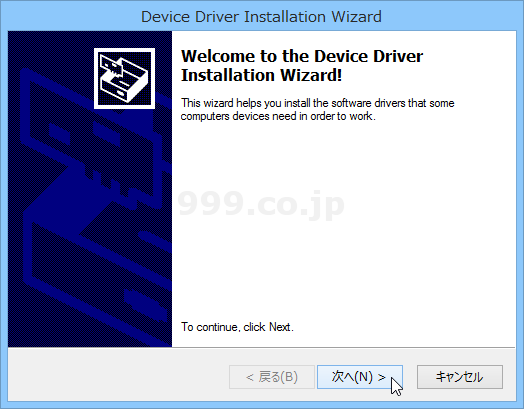This screenshot has height=409, width=524.
Task: Click the computer hardware icon in white box
Action: pyautogui.click(x=124, y=79)
